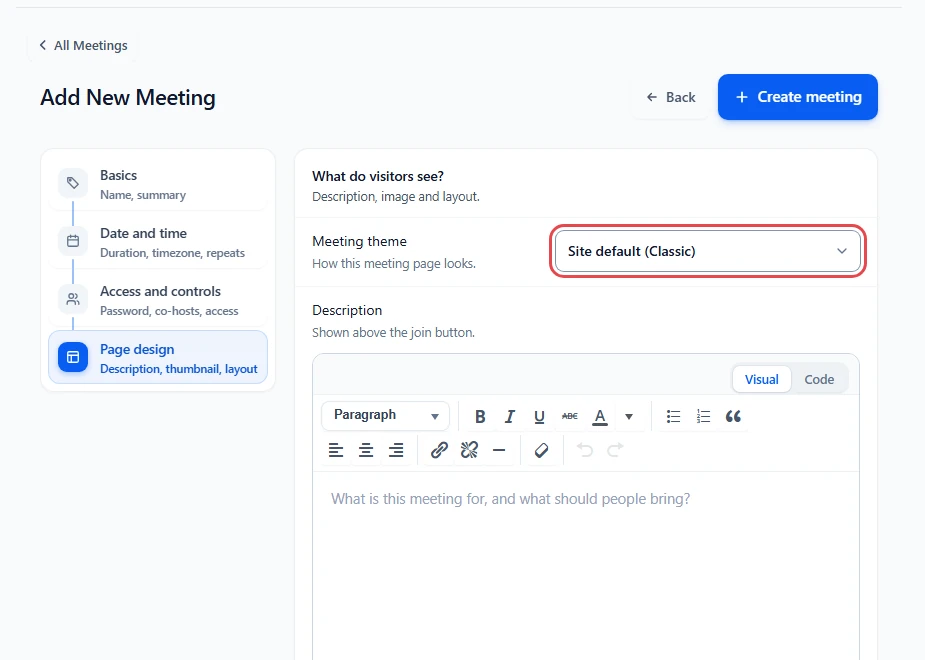Click the undo arrow icon
This screenshot has height=660, width=925.
click(585, 451)
